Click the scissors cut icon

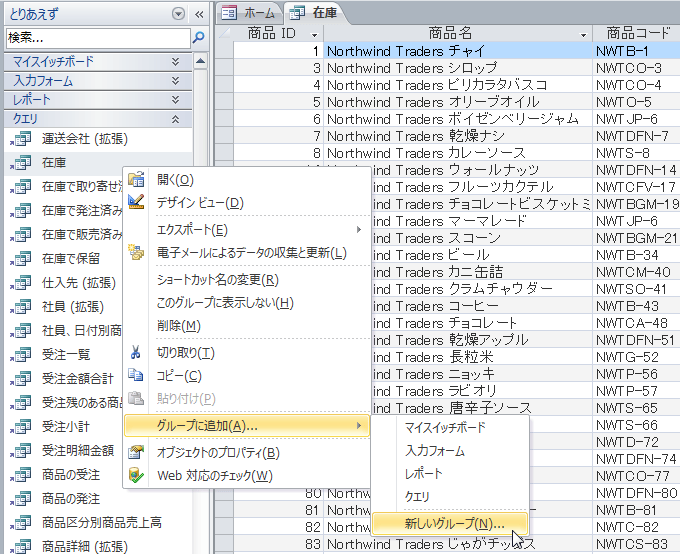coord(136,352)
